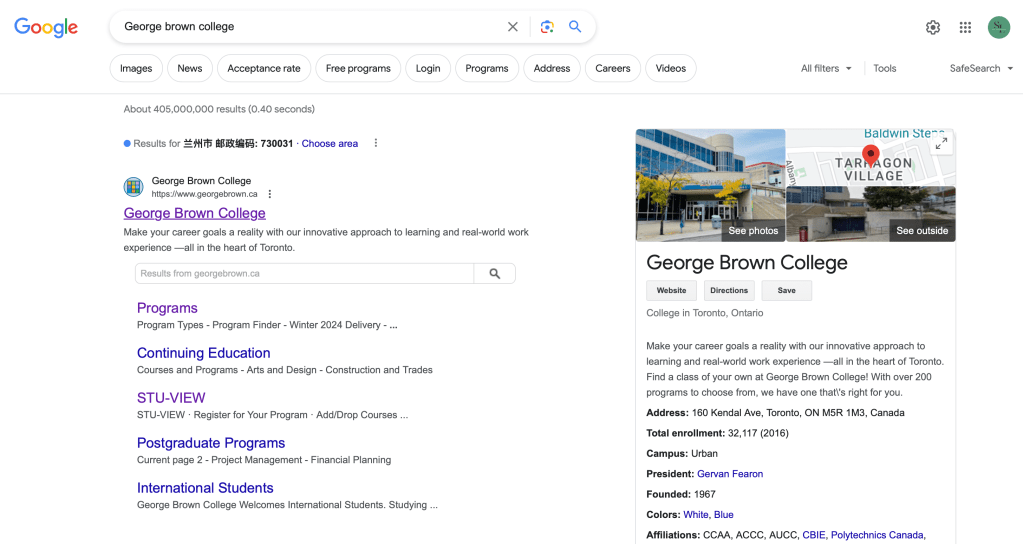Select the Acceptance rate filter chip

(263, 68)
